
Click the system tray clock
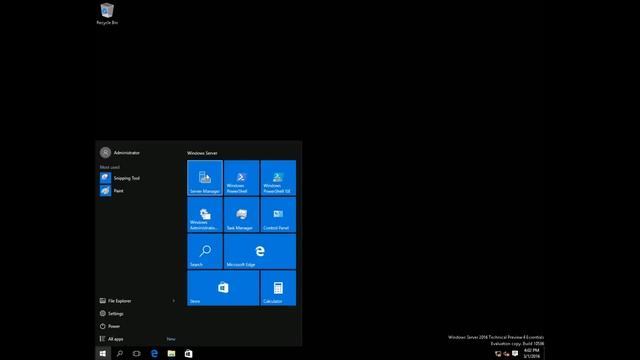pos(531,353)
